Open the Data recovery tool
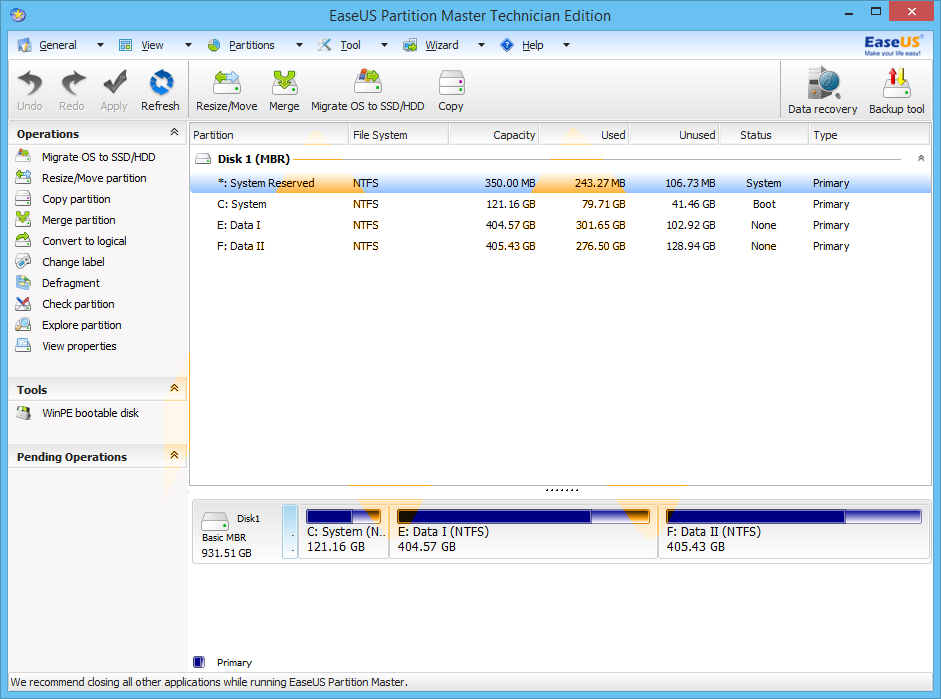This screenshot has width=941, height=699. (822, 90)
